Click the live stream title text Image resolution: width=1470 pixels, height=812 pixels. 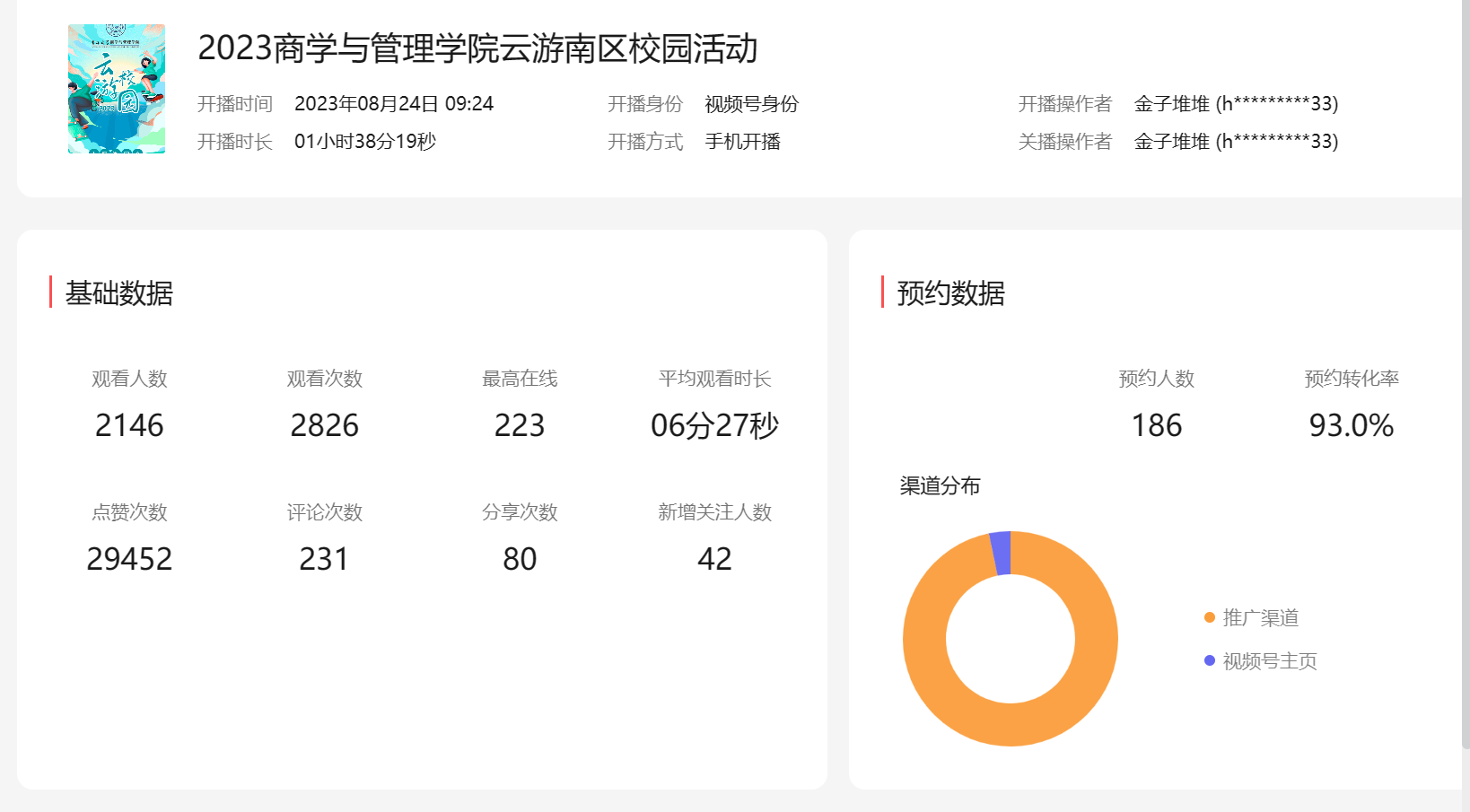[477, 48]
